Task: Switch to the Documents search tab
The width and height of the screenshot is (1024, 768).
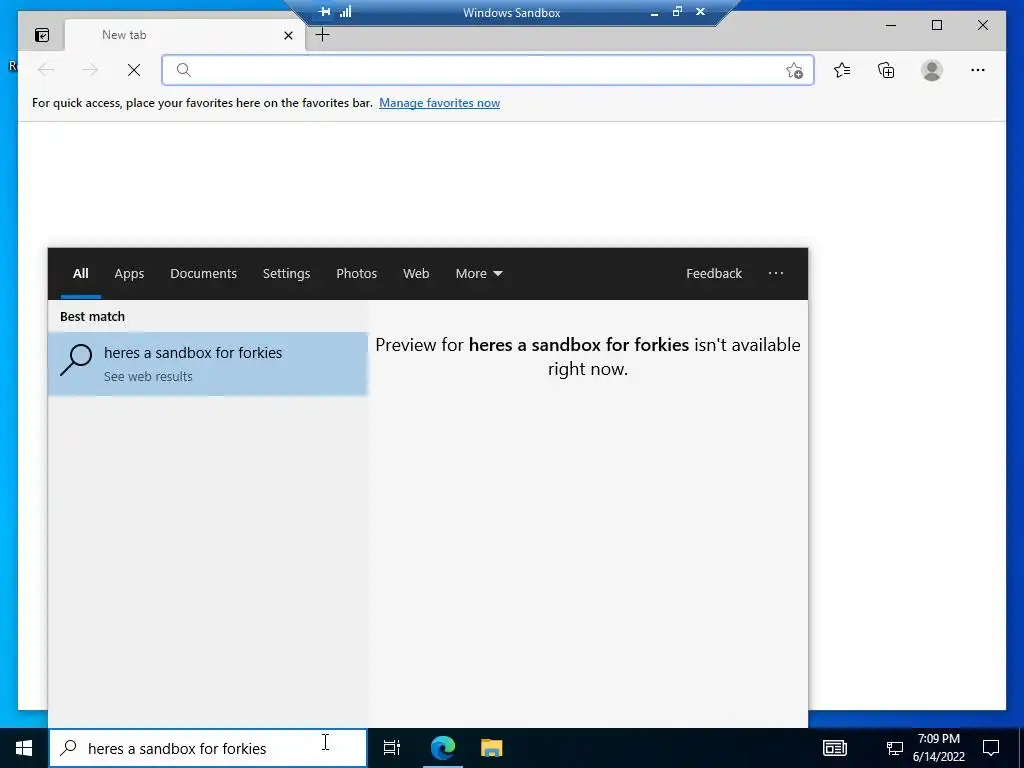Action: click(x=203, y=274)
